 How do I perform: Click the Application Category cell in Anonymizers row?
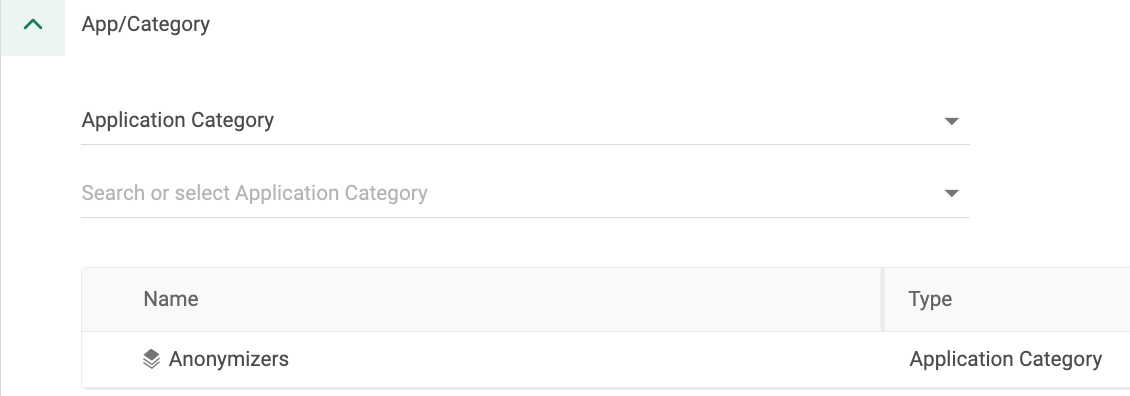point(1005,359)
